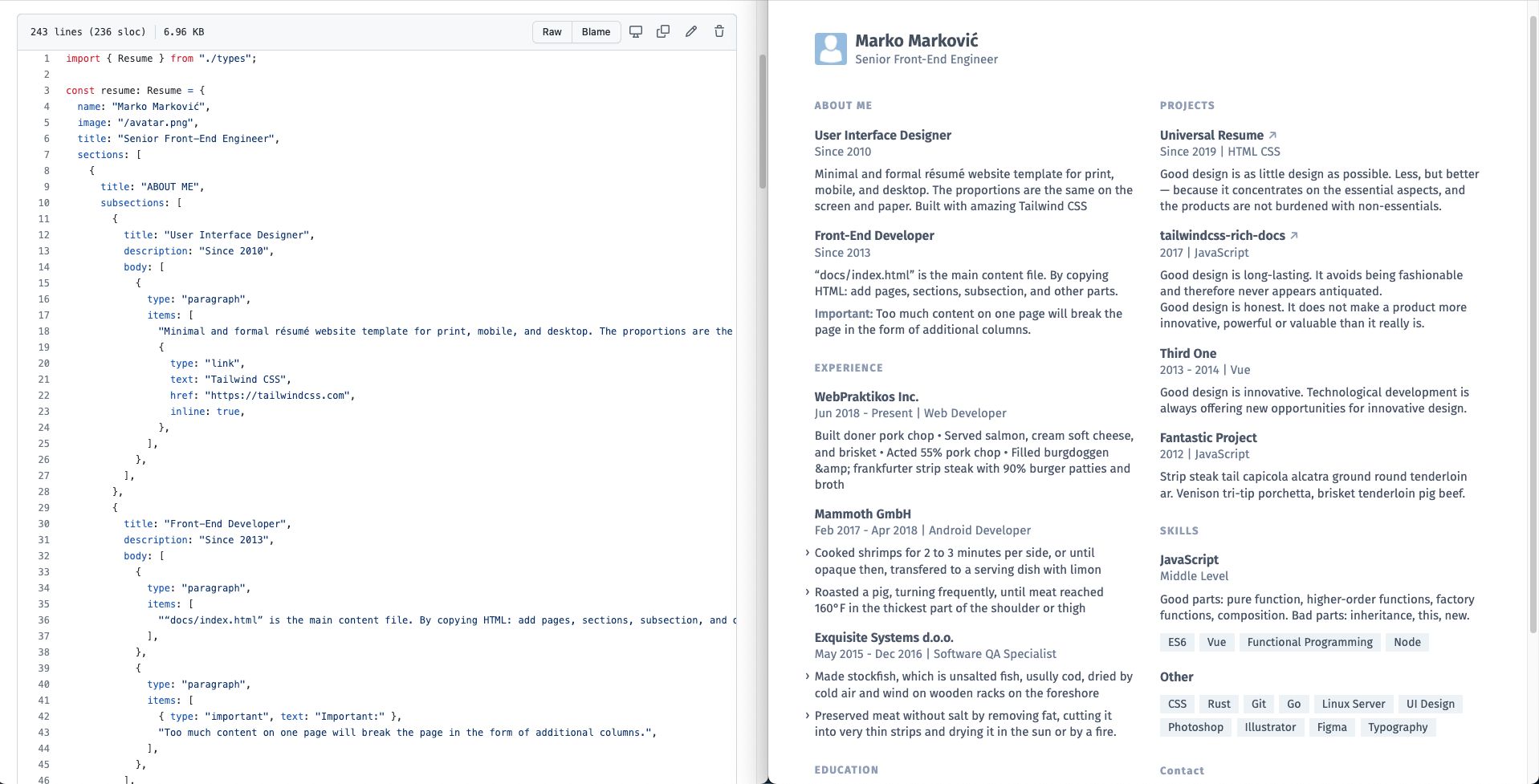Copy the raw file contents
Image resolution: width=1539 pixels, height=784 pixels.
[x=662, y=31]
